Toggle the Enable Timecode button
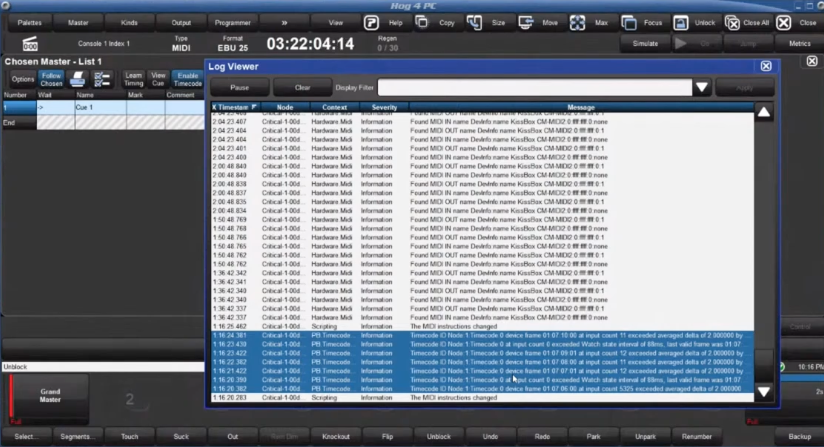Image resolution: width=824 pixels, height=447 pixels. (187, 79)
